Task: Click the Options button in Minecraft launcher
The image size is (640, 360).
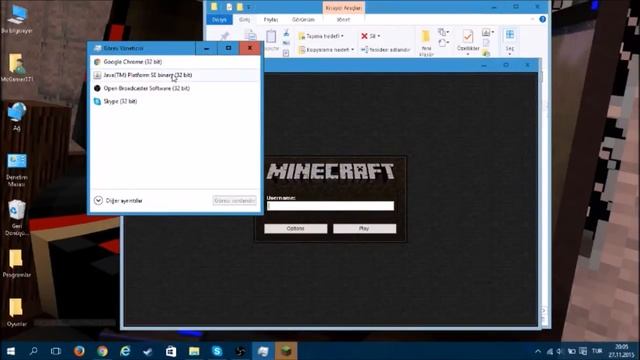Action: point(296,229)
